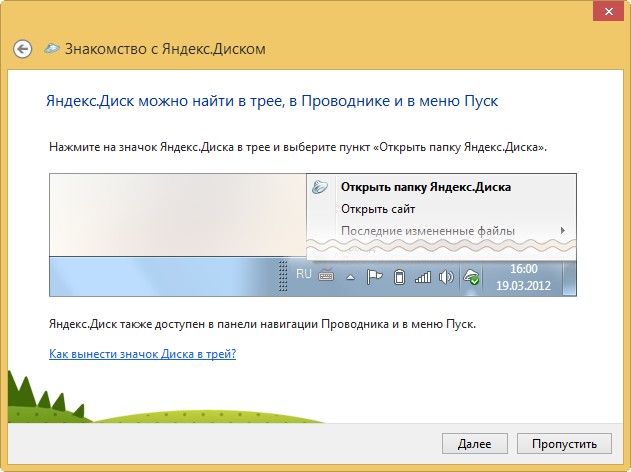
Task: Click the Пропустить button
Action: (564, 444)
